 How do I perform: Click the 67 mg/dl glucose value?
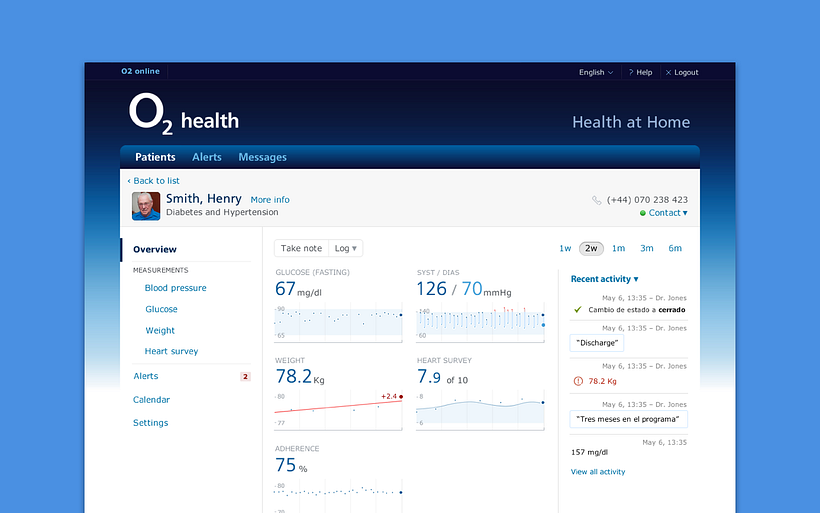(298, 289)
